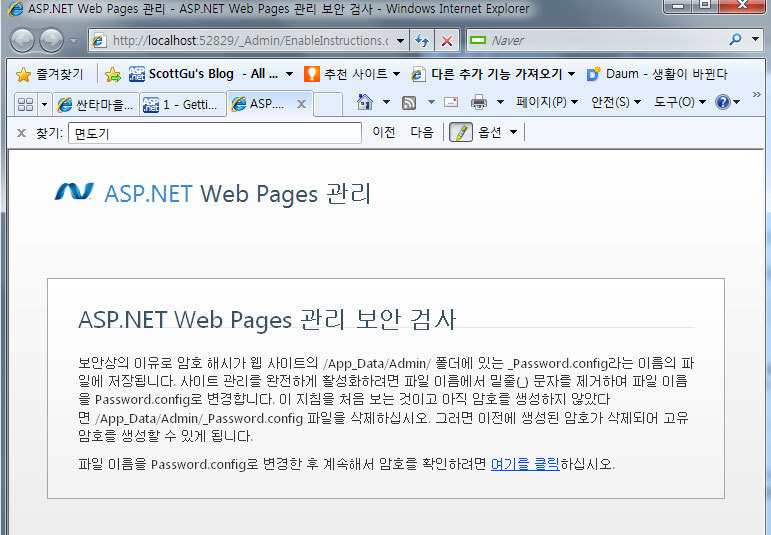Click the Read Mail envelope icon

pos(451,102)
